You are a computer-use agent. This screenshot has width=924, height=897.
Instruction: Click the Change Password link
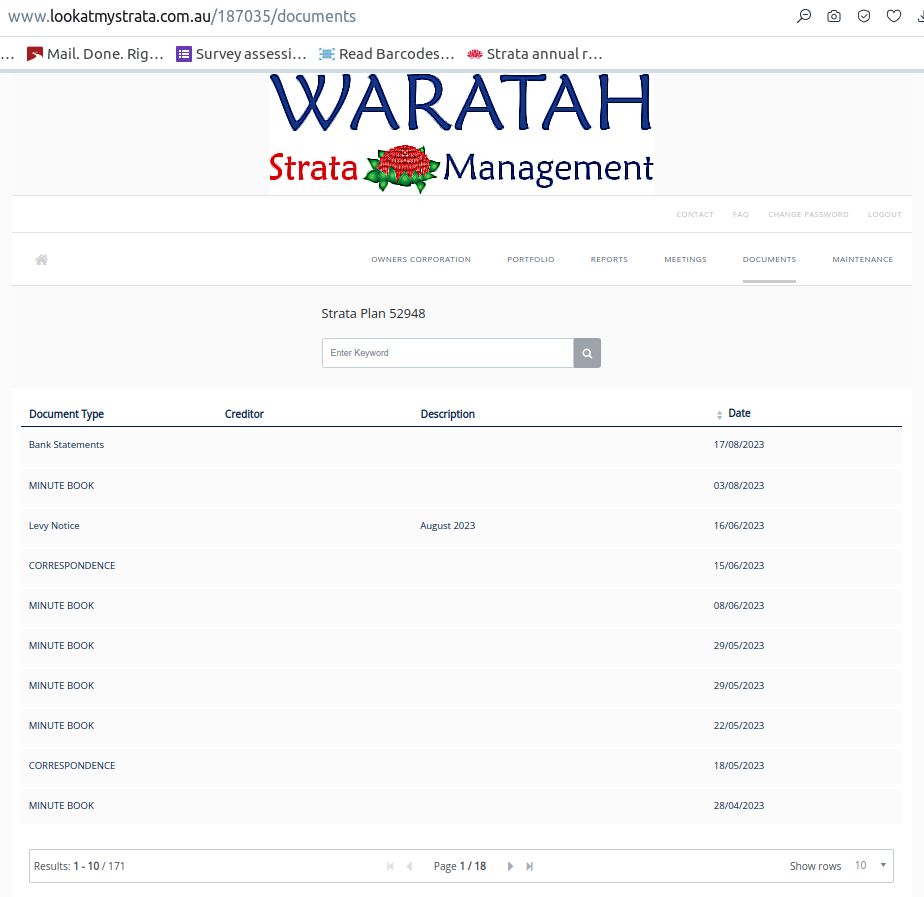(x=808, y=215)
